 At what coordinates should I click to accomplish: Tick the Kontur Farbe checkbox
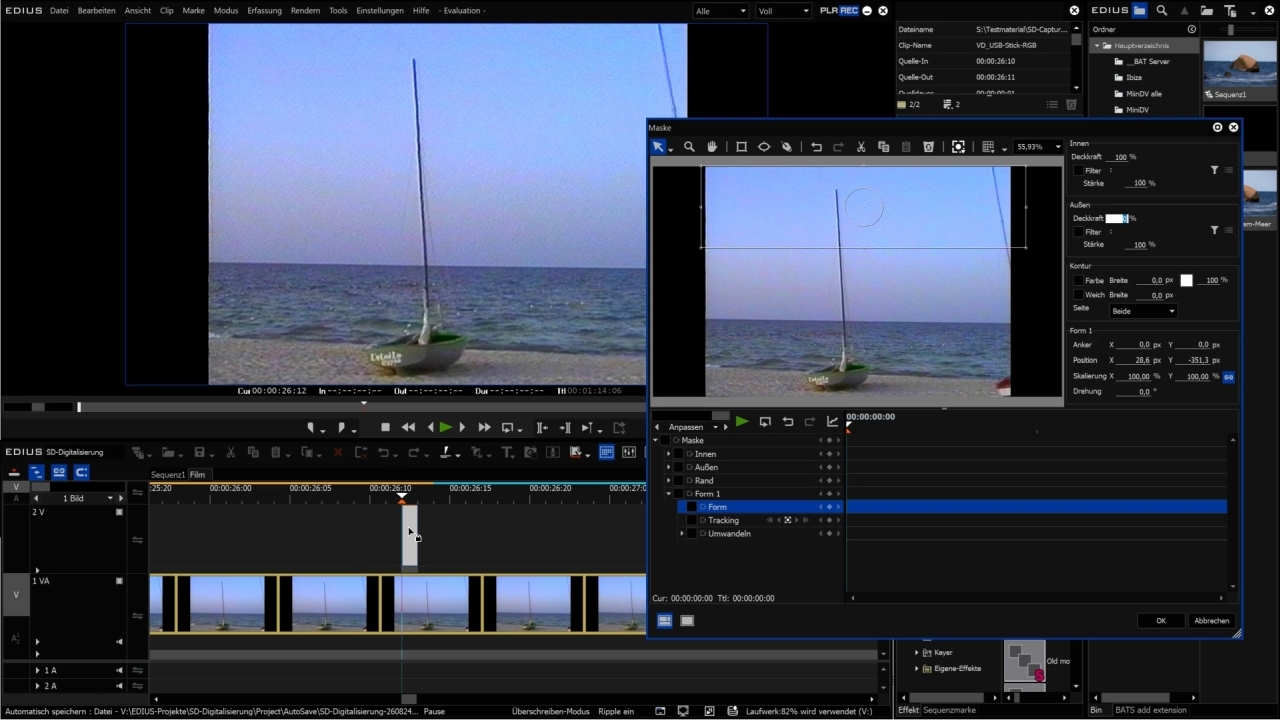pos(1078,281)
